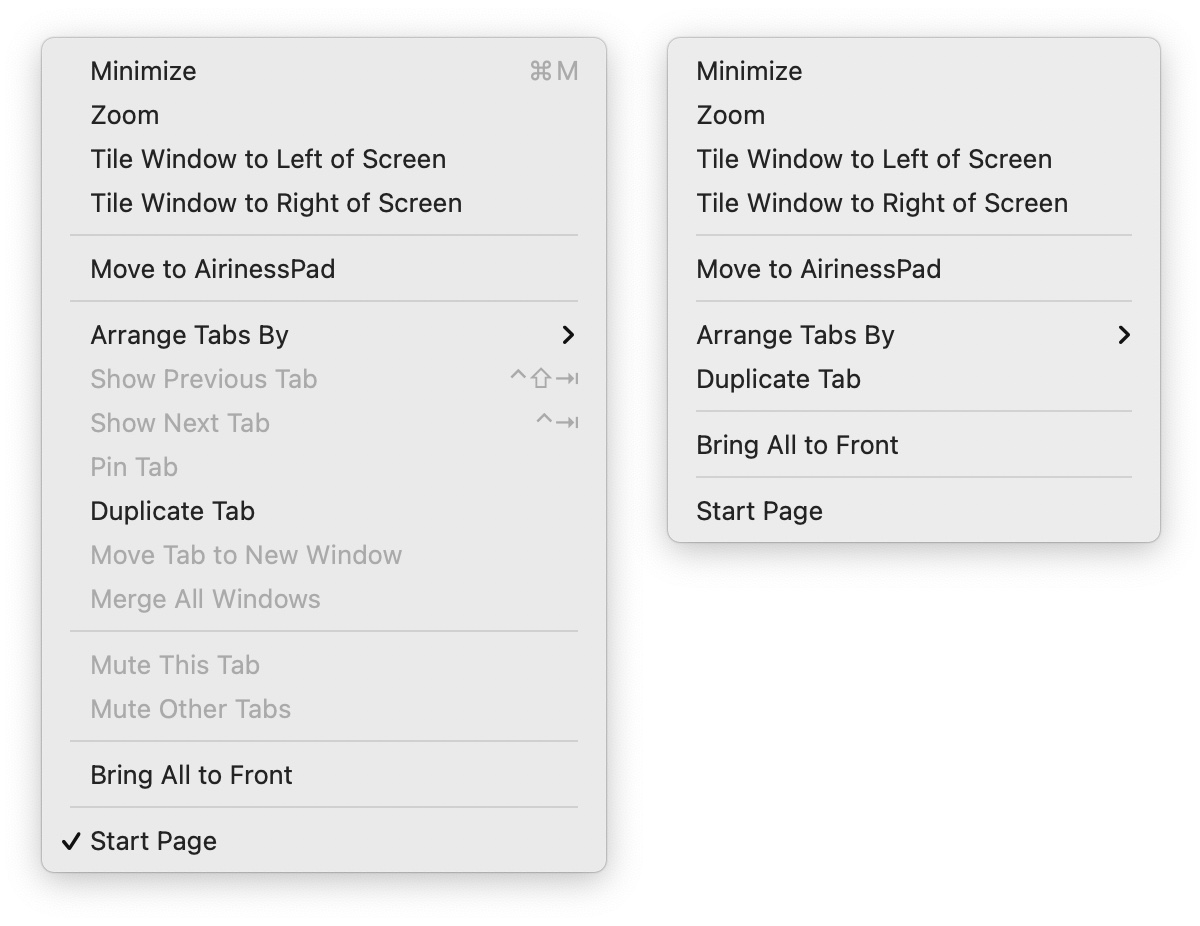The width and height of the screenshot is (1200, 926).
Task: Click checkmark icon beside Start Page
Action: (71, 841)
